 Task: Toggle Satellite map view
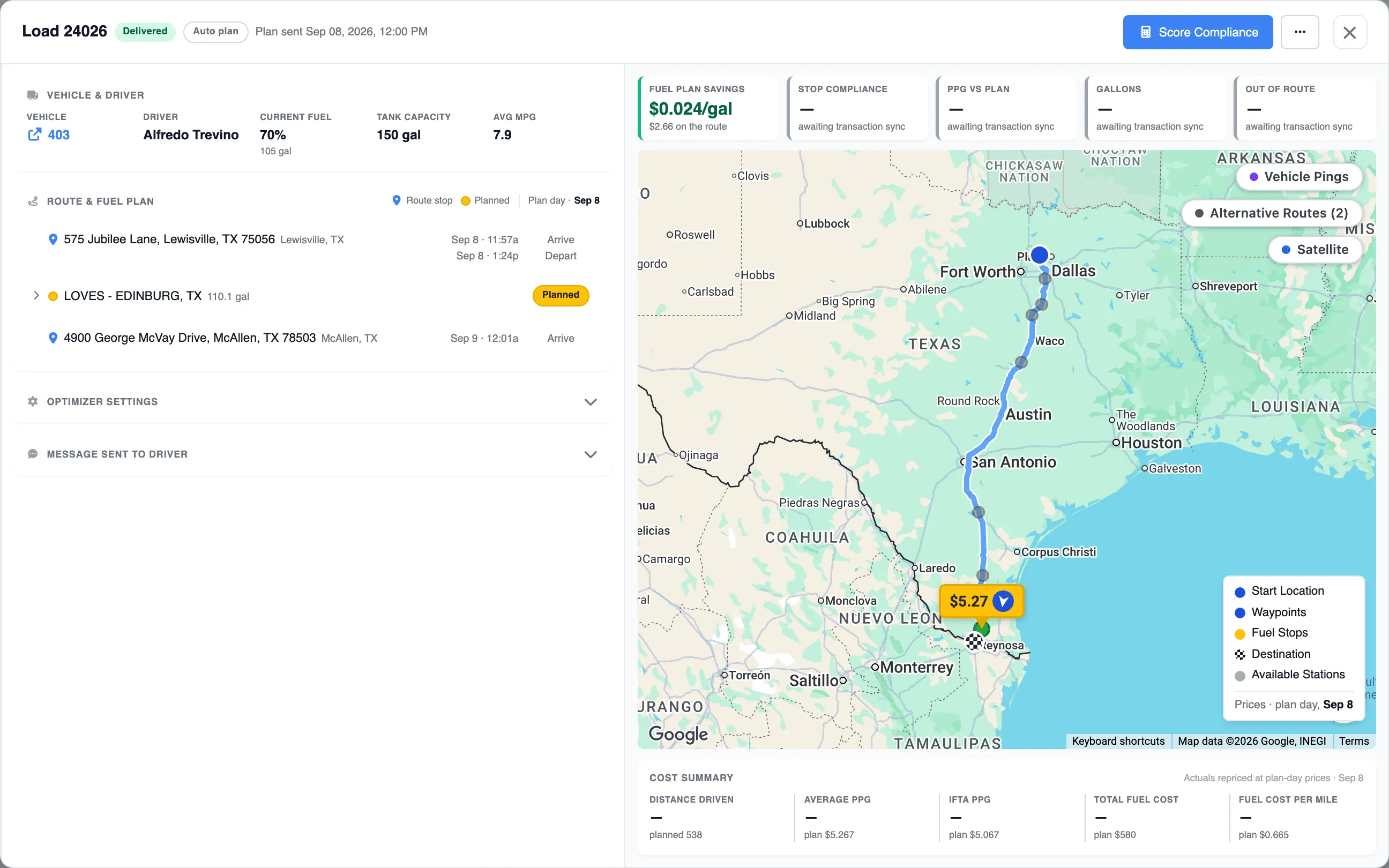(1315, 250)
